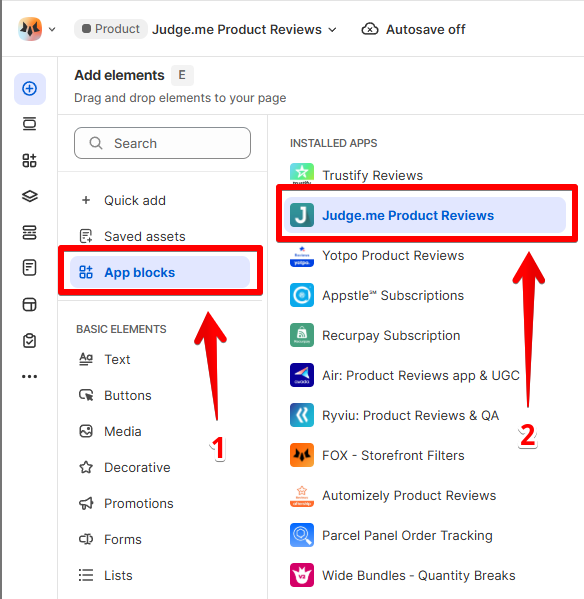
Task: Open the Judge.me Product Reviews page dropdown
Action: pos(244,29)
